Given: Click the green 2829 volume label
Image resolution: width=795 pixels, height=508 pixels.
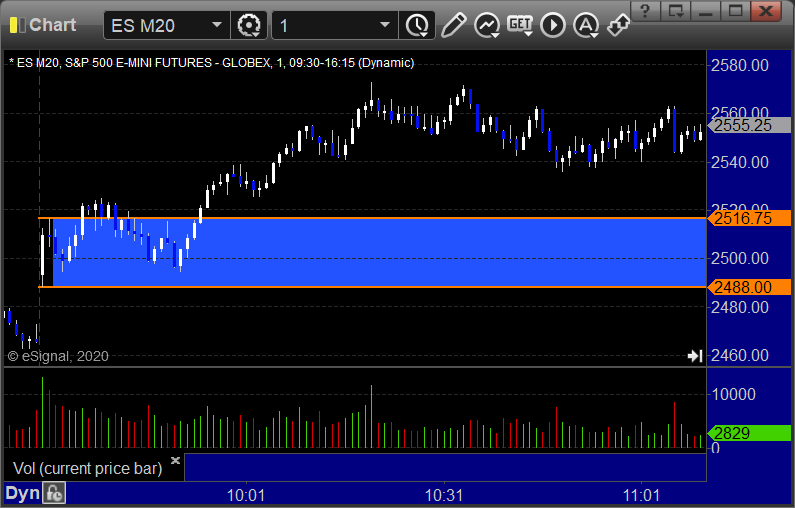Looking at the screenshot, I should click(x=750, y=433).
